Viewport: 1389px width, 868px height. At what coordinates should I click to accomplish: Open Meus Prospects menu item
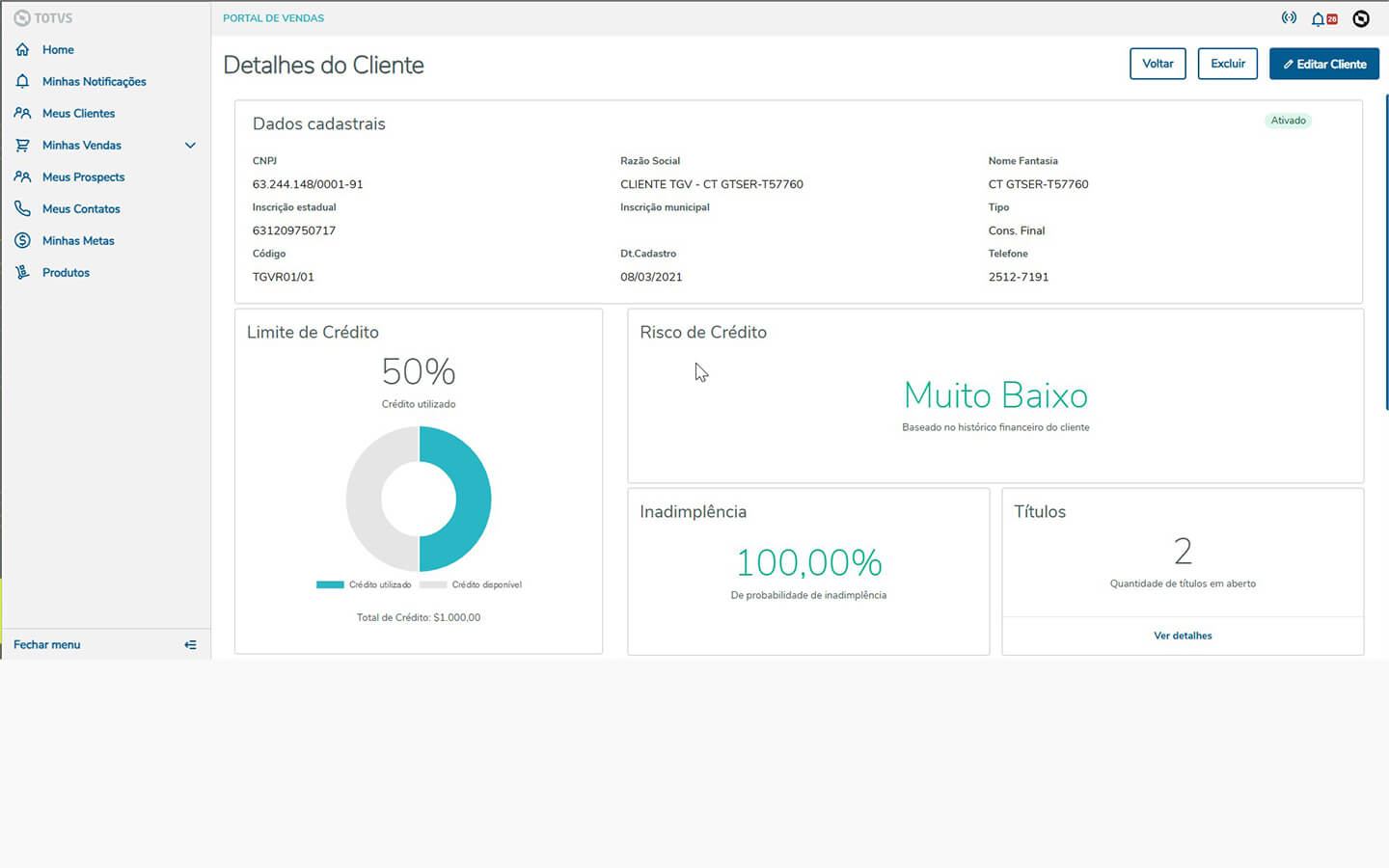coord(83,176)
